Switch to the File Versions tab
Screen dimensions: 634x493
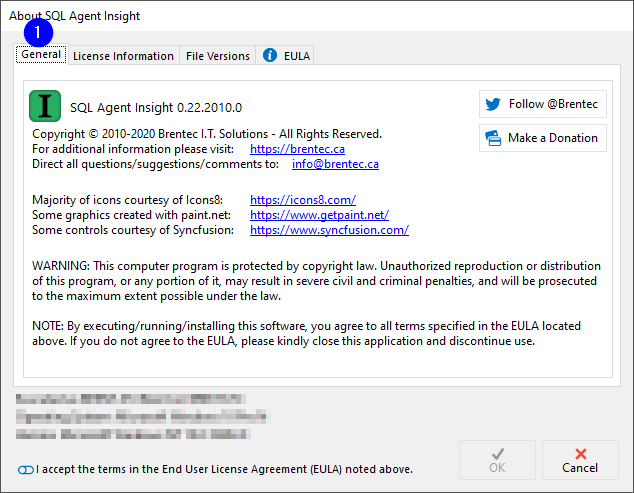(218, 56)
